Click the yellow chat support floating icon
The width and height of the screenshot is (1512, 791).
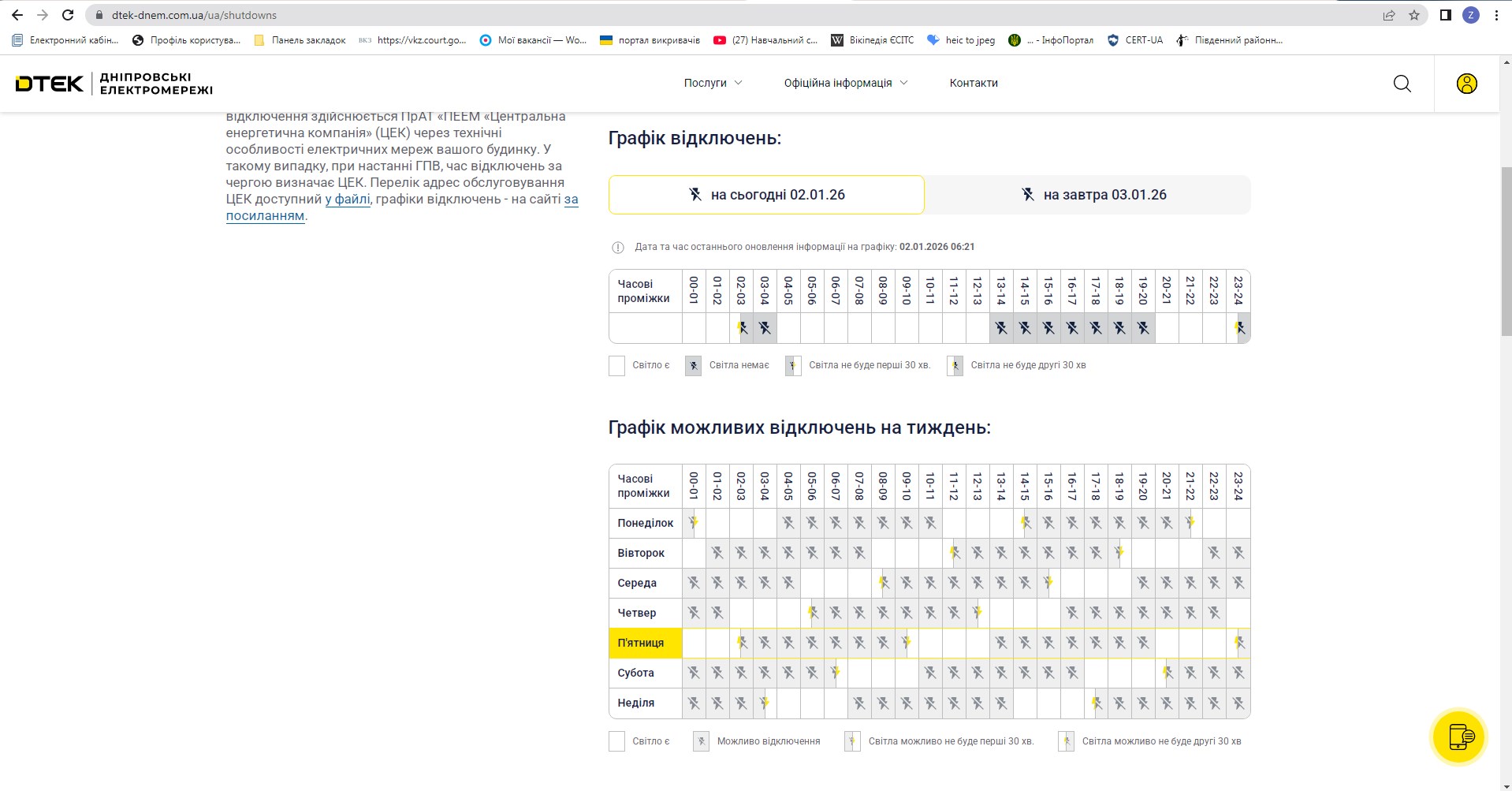[1459, 737]
